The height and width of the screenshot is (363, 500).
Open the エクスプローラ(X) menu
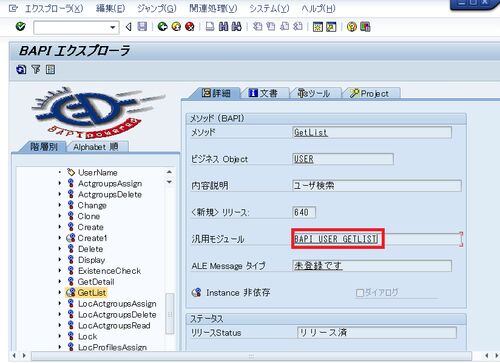(x=54, y=8)
